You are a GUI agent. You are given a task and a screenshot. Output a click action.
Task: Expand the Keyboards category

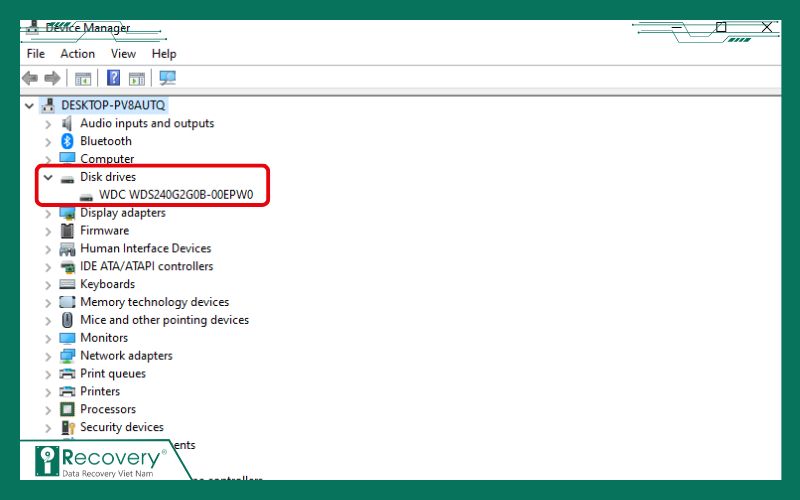point(47,284)
